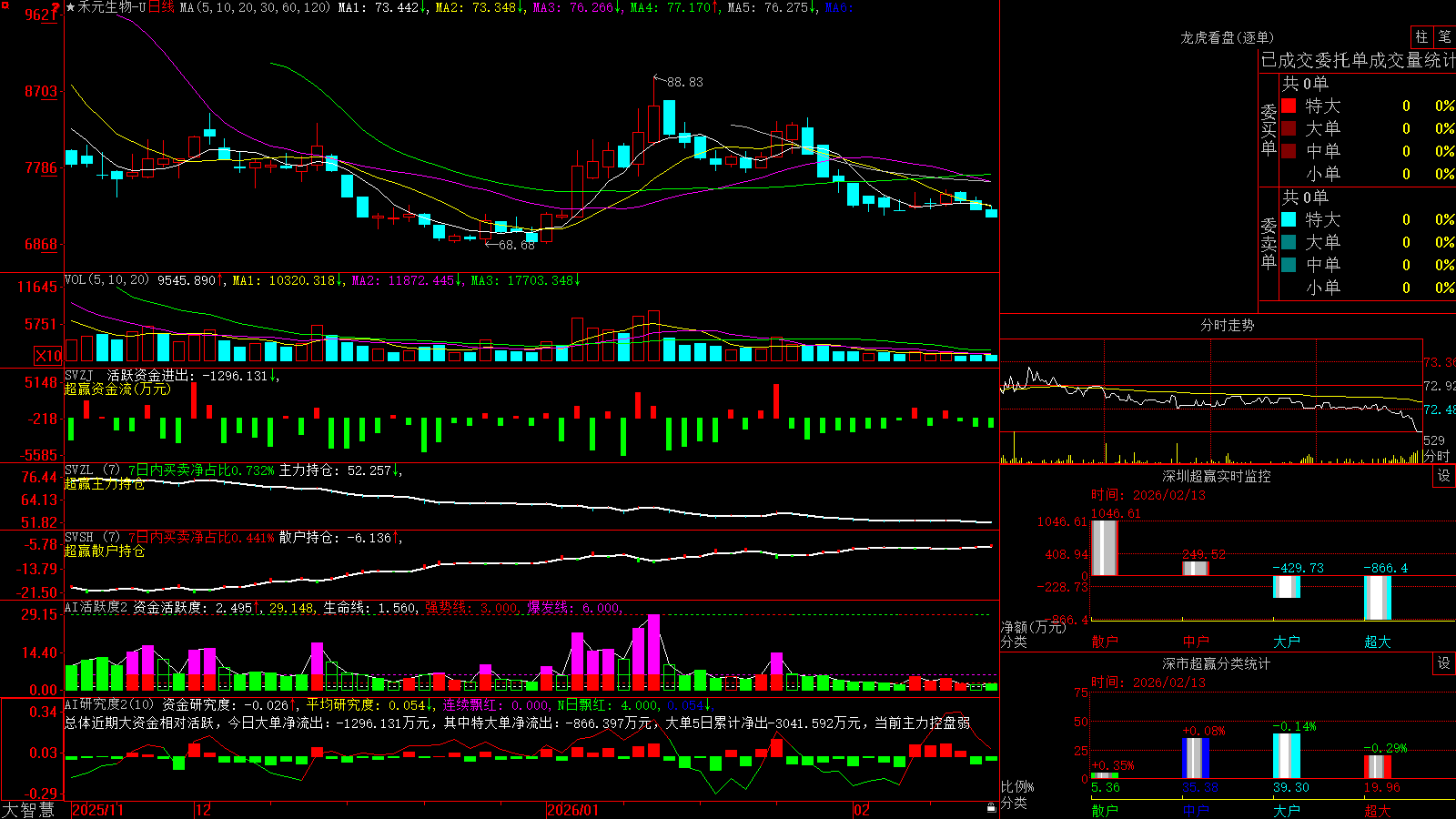Open the 大智慧 logo menu

click(x=28, y=810)
